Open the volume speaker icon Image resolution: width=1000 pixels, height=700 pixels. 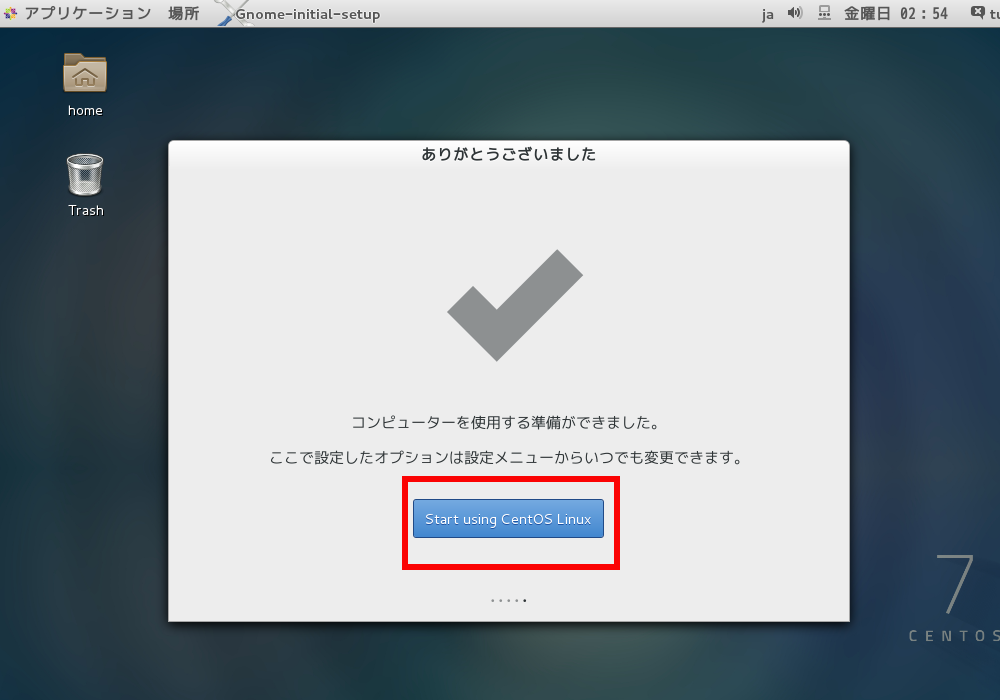[795, 13]
